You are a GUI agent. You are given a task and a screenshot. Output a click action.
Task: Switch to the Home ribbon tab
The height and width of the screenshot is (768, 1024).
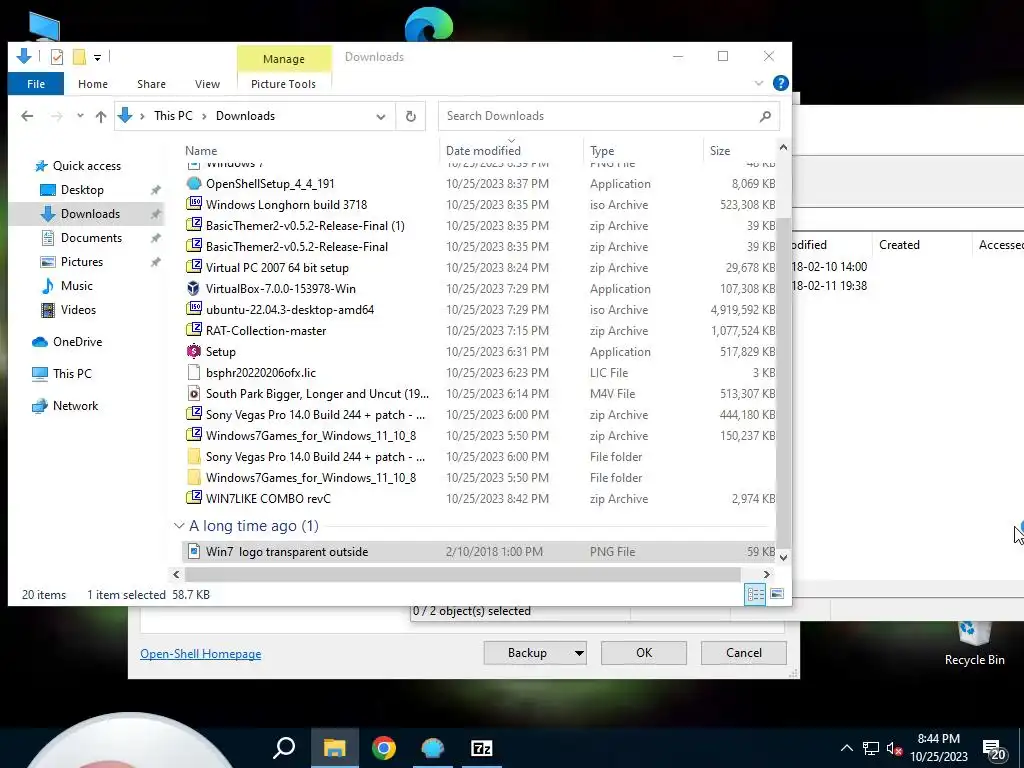coord(93,84)
